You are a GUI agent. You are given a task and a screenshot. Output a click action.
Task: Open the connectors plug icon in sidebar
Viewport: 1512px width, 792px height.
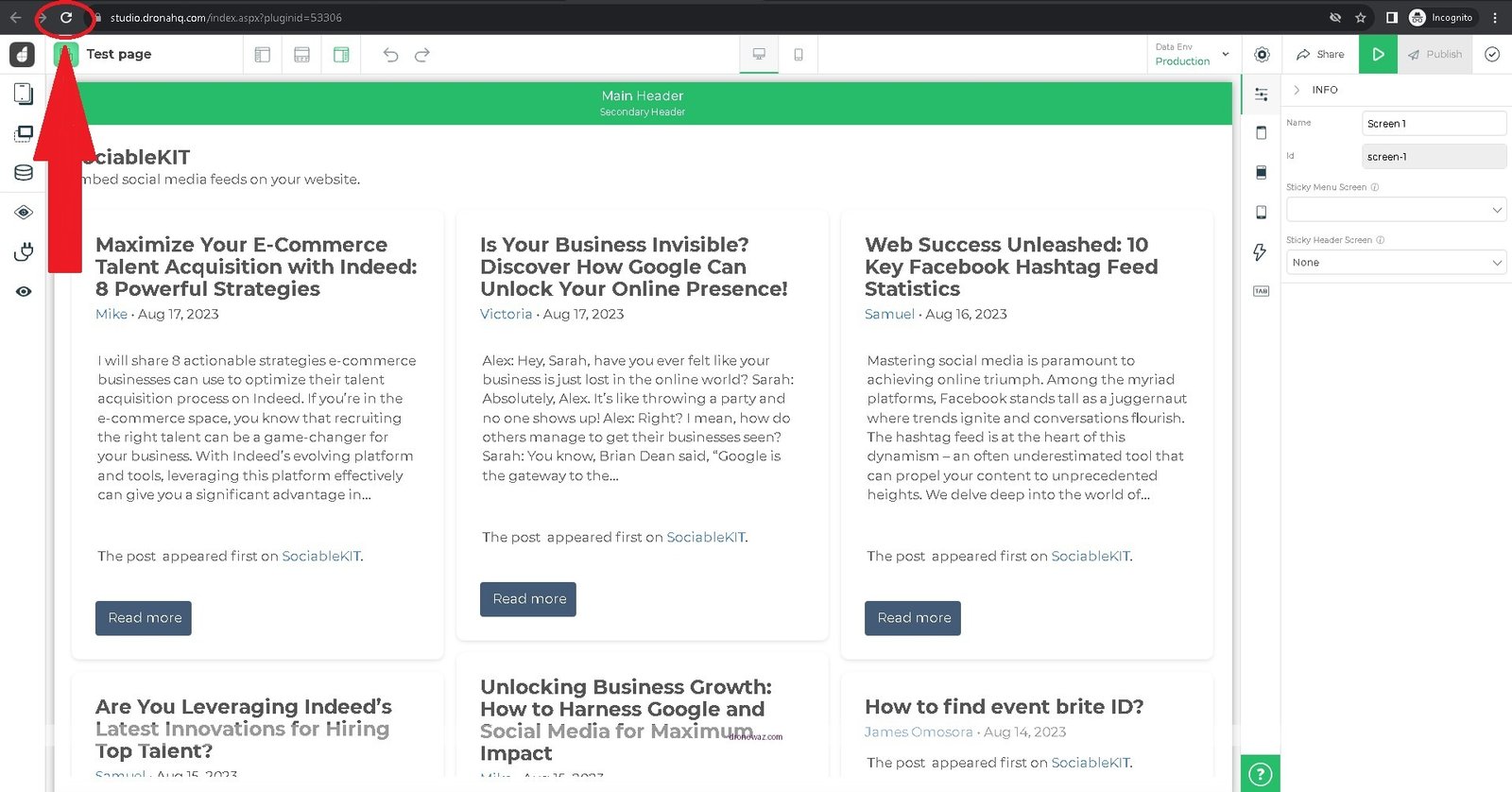coord(24,252)
